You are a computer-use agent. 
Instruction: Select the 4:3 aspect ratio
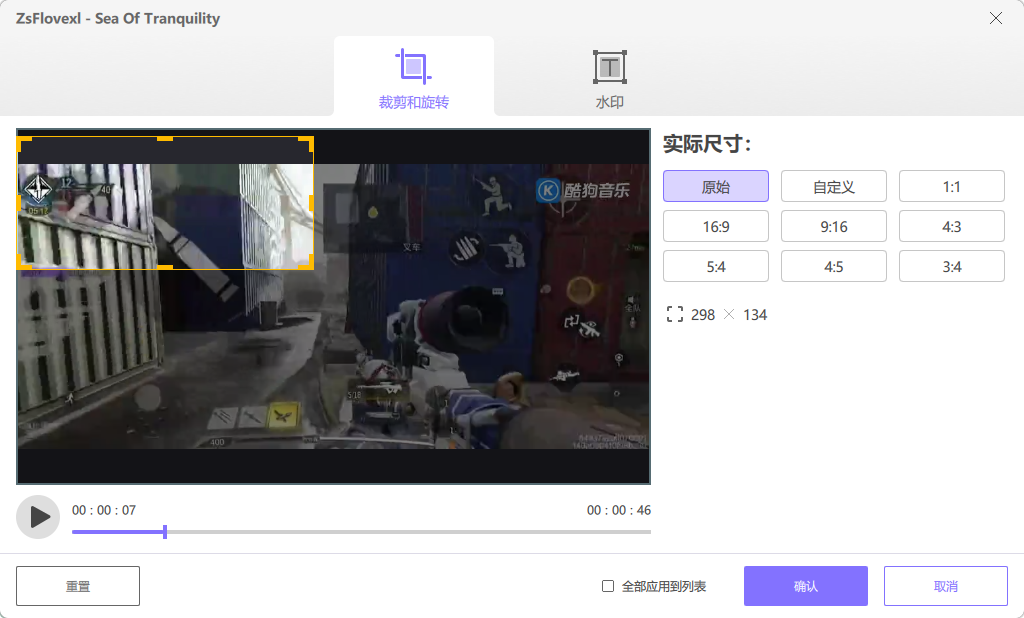click(x=952, y=226)
